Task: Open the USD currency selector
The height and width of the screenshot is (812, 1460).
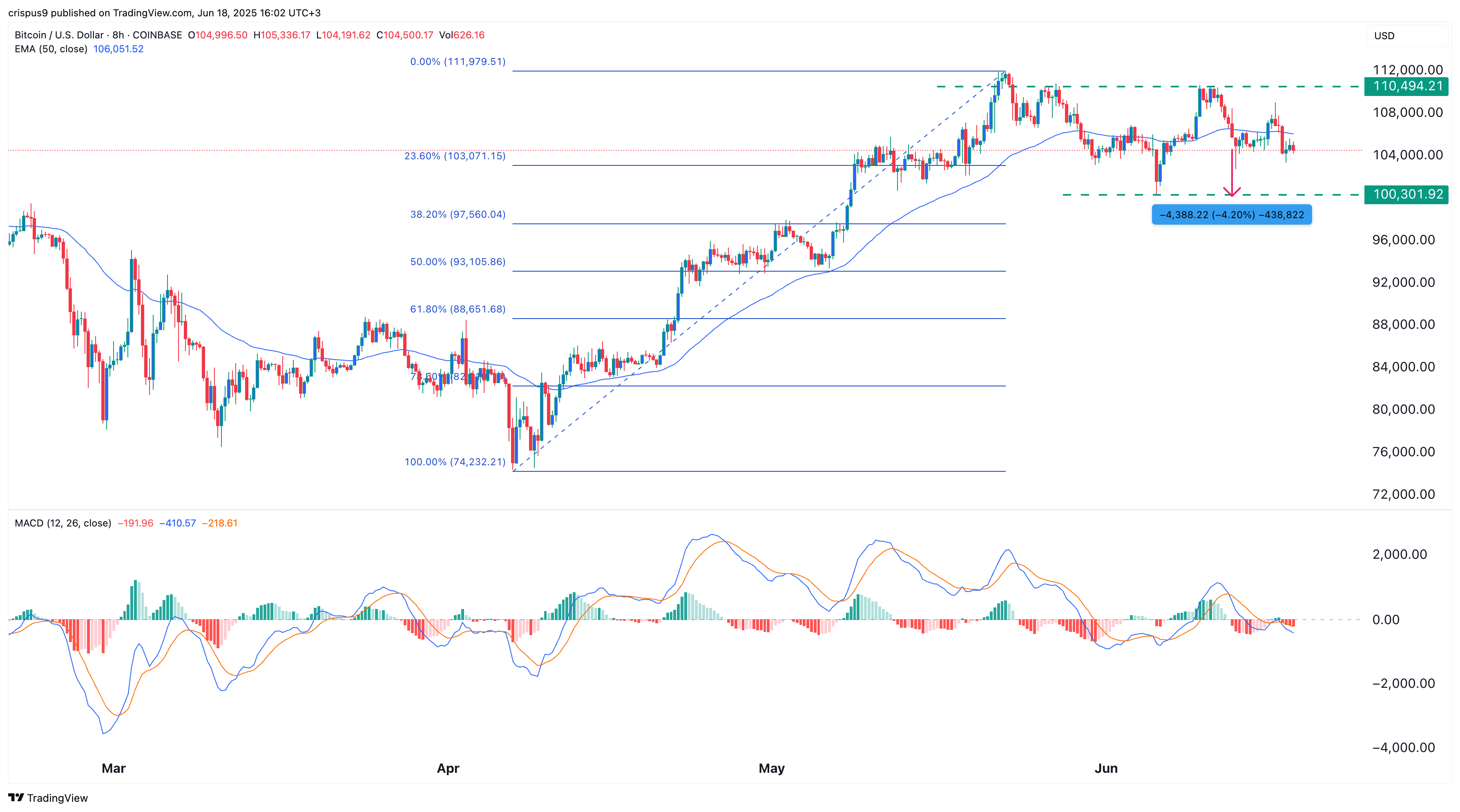Action: tap(1384, 36)
